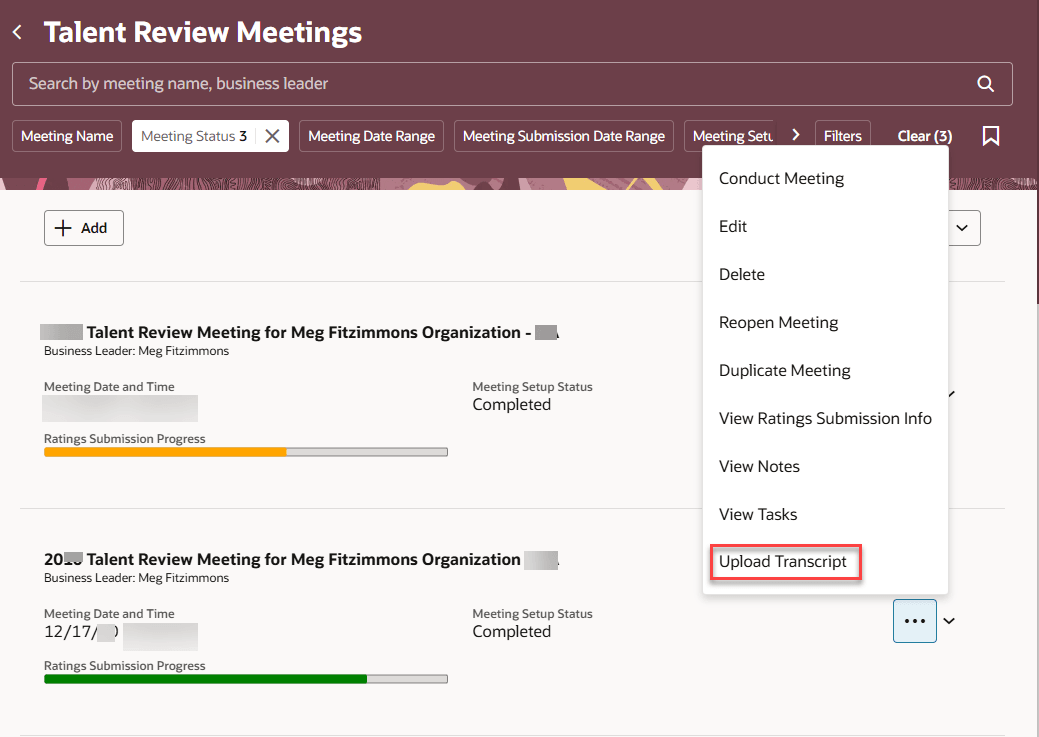Click the green ratings progress bar
Screen dimensions: 1039x737
[x=246, y=679]
